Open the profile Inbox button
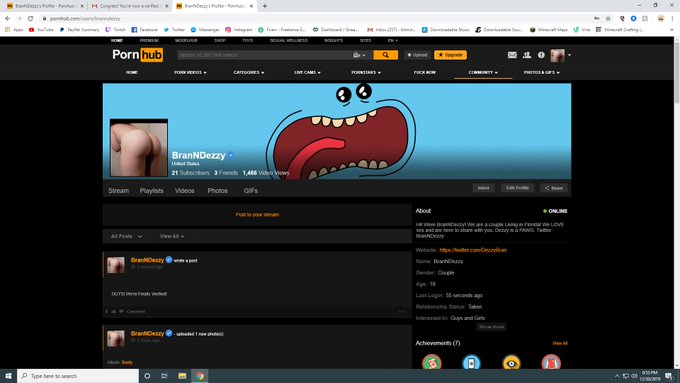 coord(484,188)
